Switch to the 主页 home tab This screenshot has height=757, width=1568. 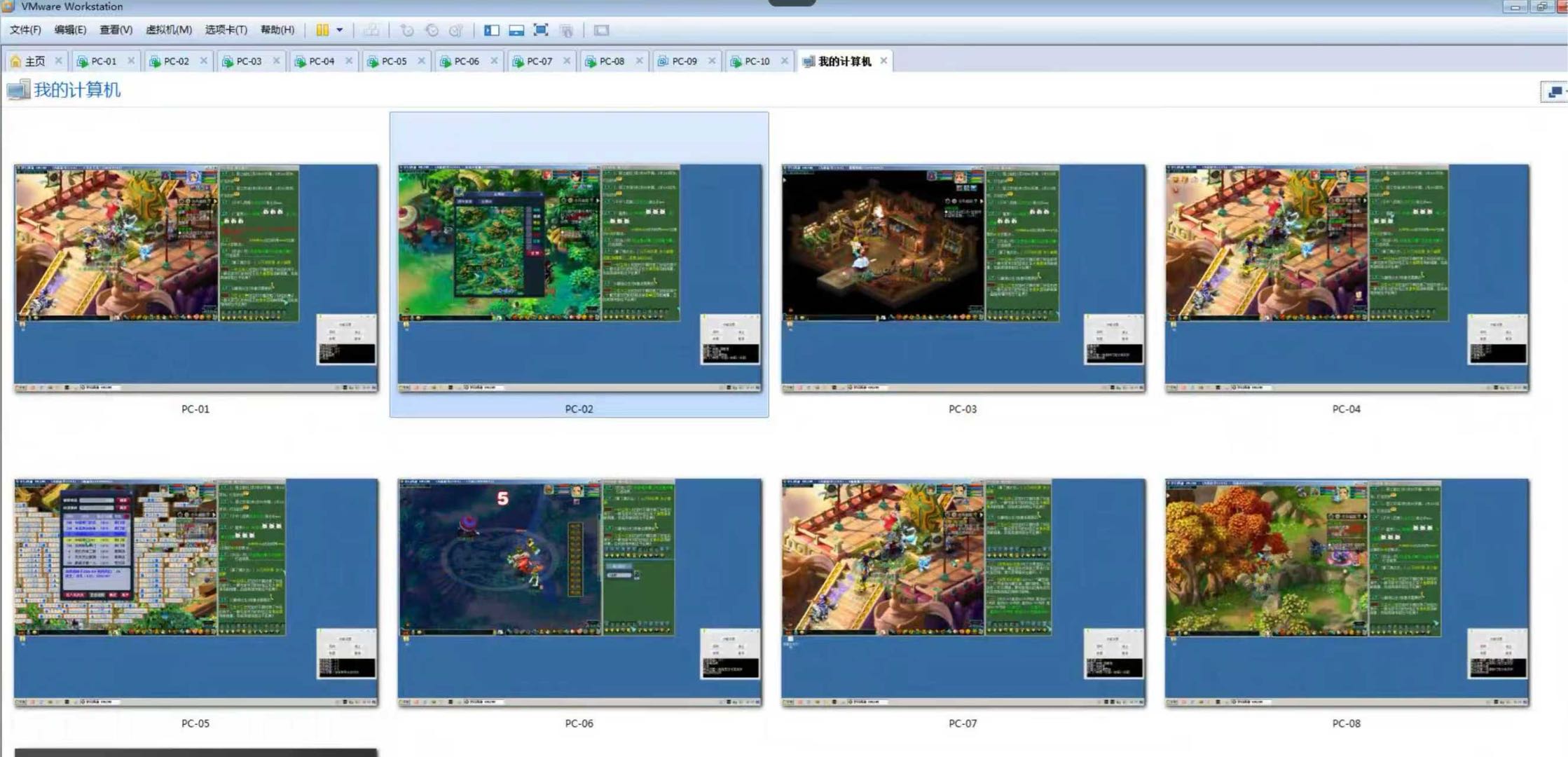tap(34, 62)
